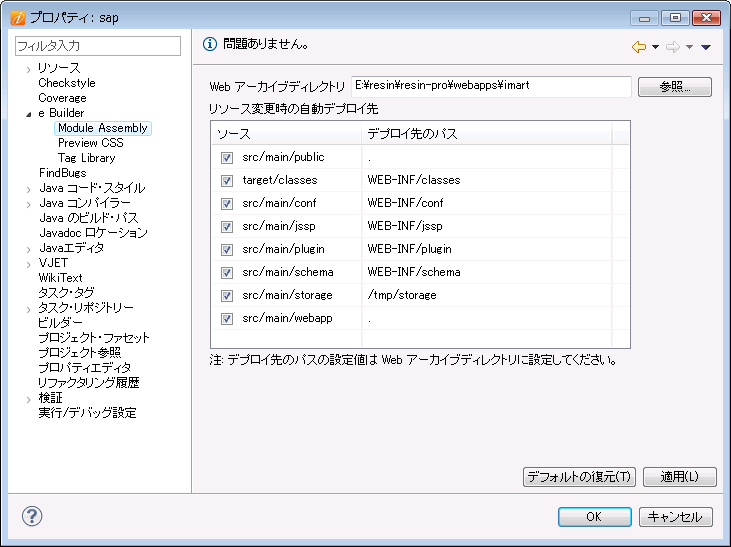This screenshot has width=731, height=547.
Task: Click the forward arrow navigation icon
Action: point(673,47)
